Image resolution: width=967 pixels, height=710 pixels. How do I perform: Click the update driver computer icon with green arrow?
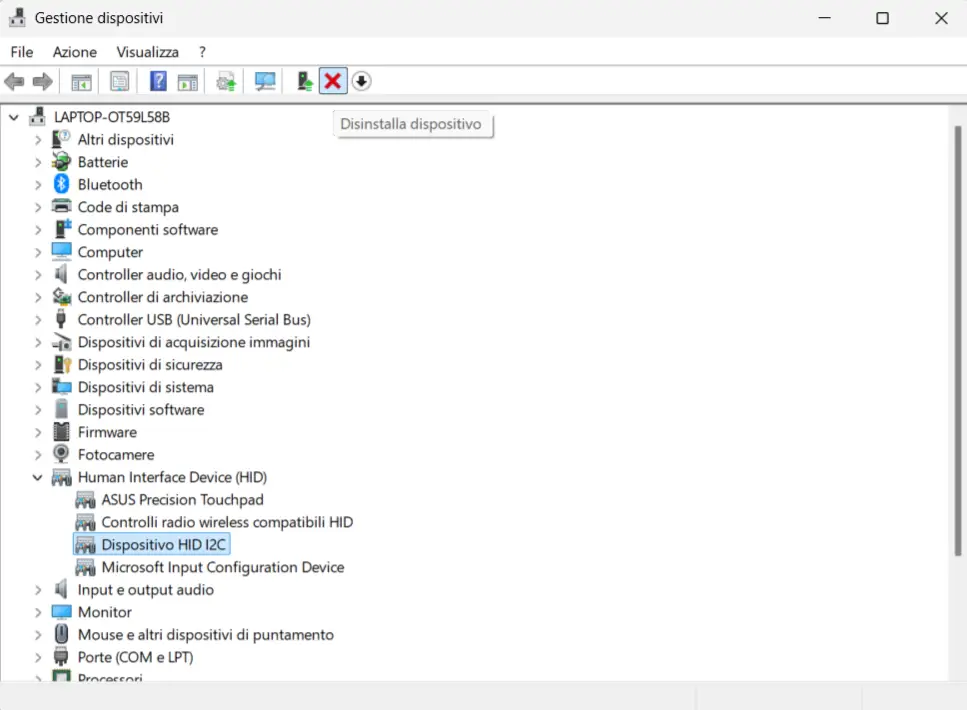tap(305, 81)
